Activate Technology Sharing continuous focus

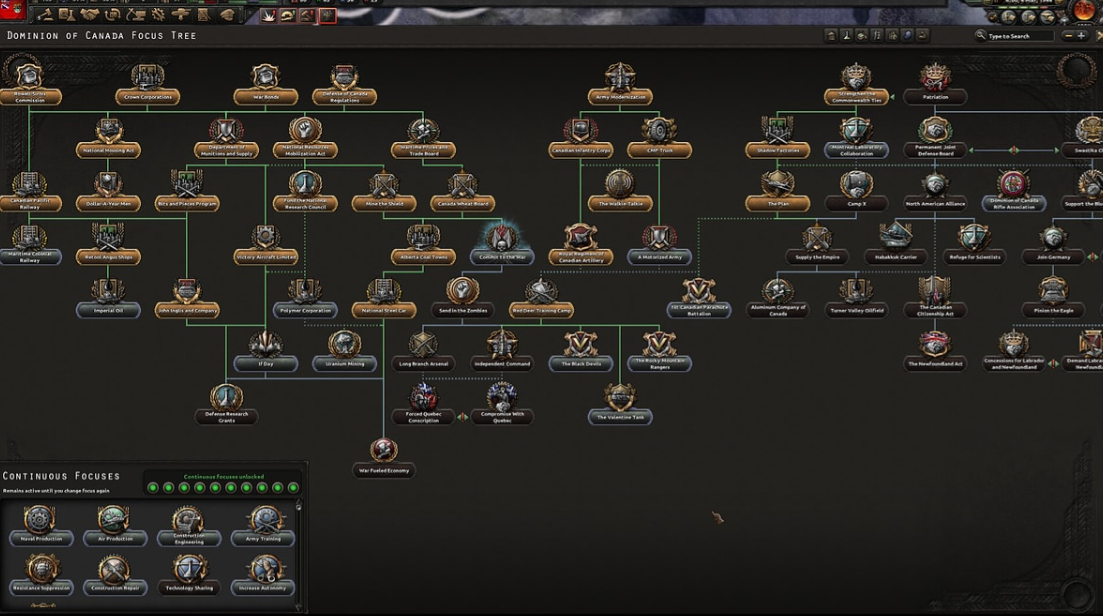pyautogui.click(x=189, y=576)
